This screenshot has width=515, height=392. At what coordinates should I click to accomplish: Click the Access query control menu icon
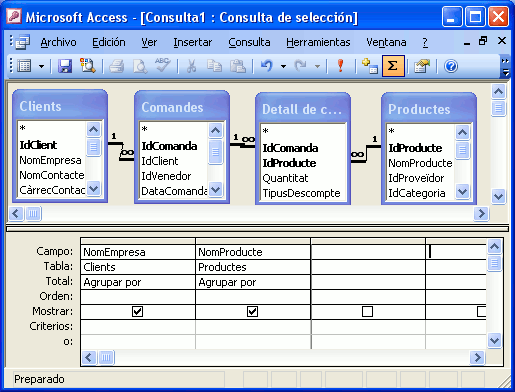[23, 42]
